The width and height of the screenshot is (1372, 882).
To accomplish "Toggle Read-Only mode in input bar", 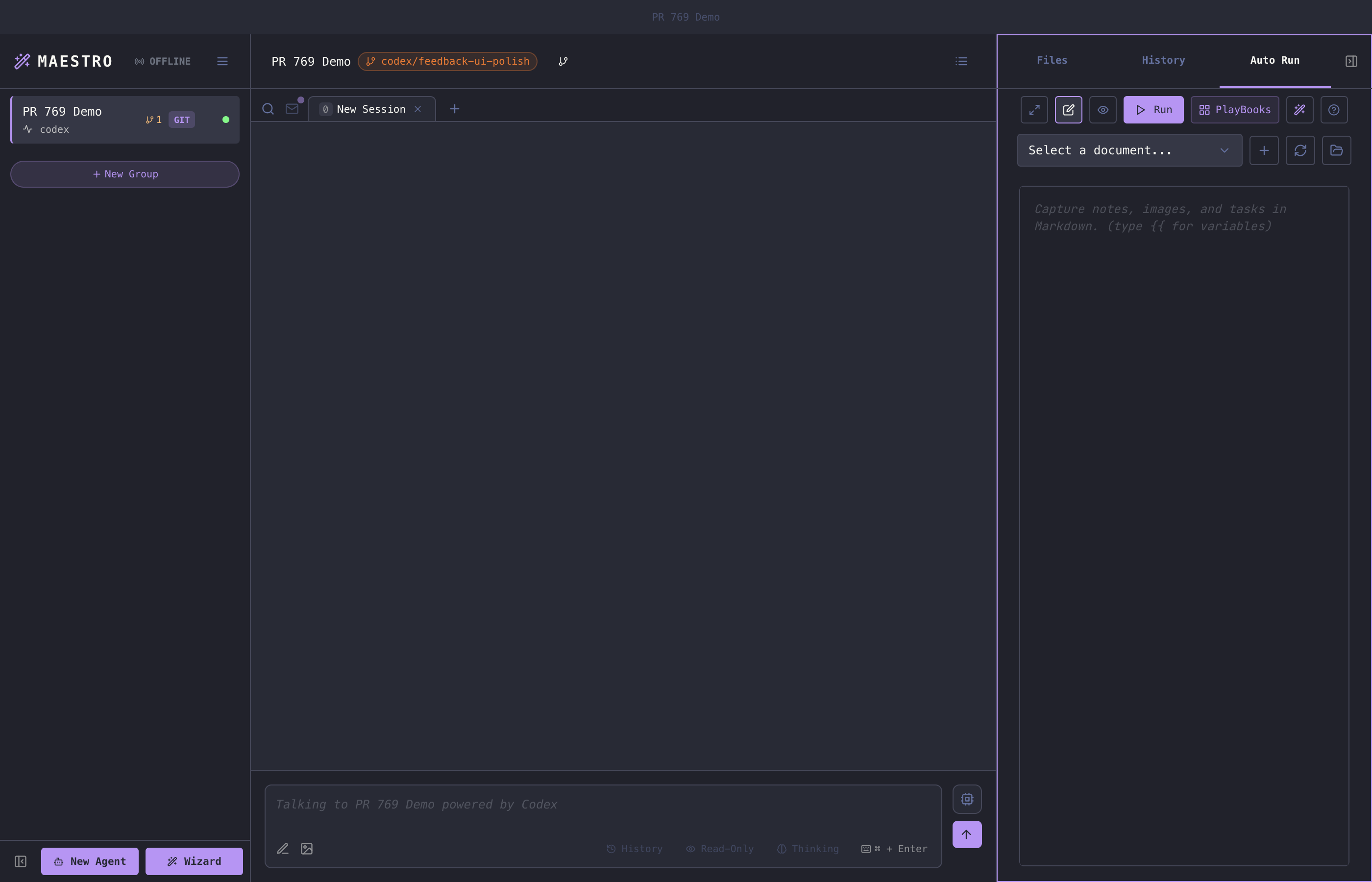I will click(x=720, y=848).
